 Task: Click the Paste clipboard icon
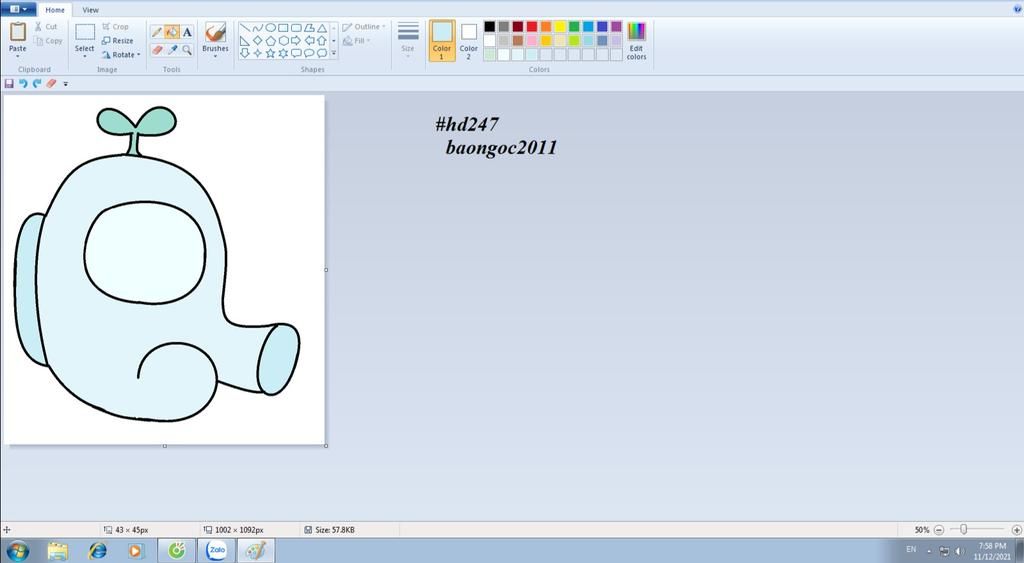click(18, 31)
